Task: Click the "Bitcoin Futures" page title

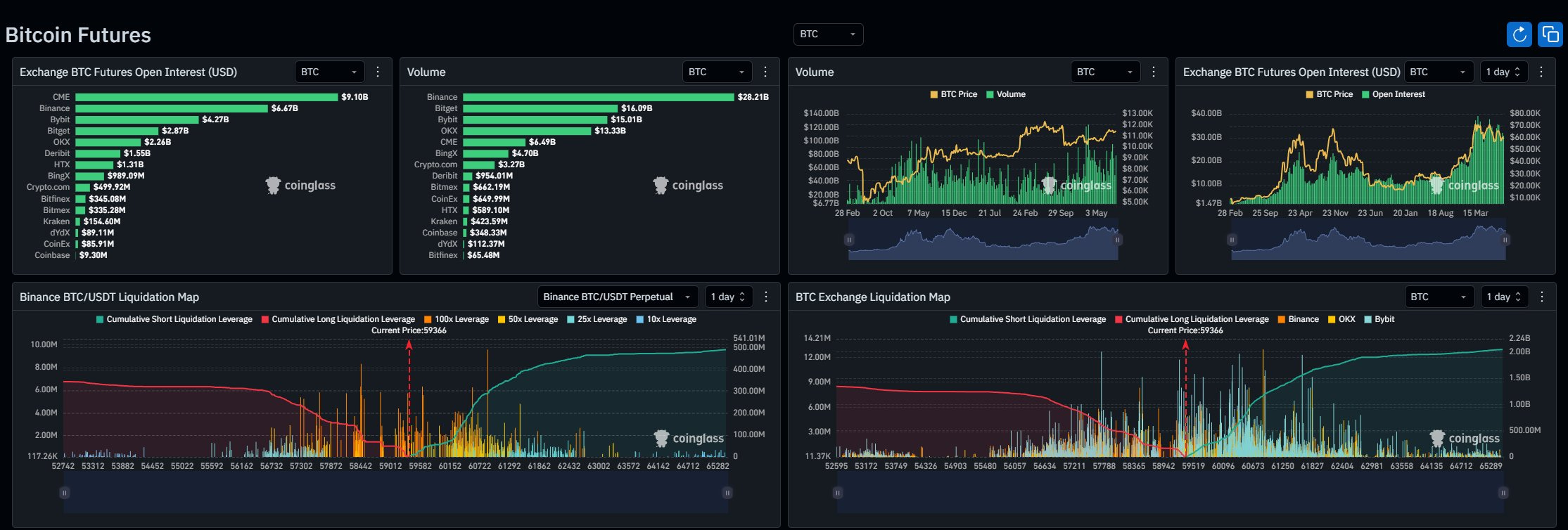Action: [78, 35]
